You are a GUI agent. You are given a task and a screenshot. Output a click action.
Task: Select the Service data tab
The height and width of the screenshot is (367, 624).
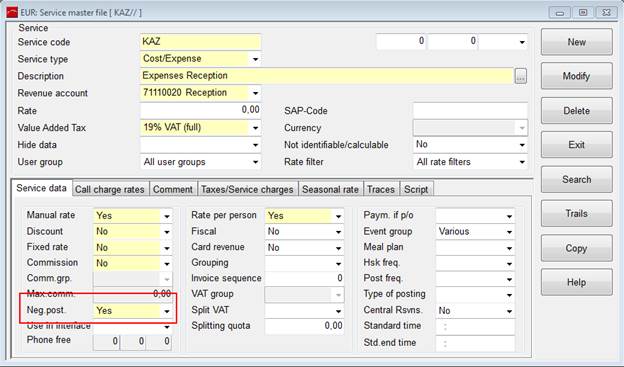(x=41, y=188)
